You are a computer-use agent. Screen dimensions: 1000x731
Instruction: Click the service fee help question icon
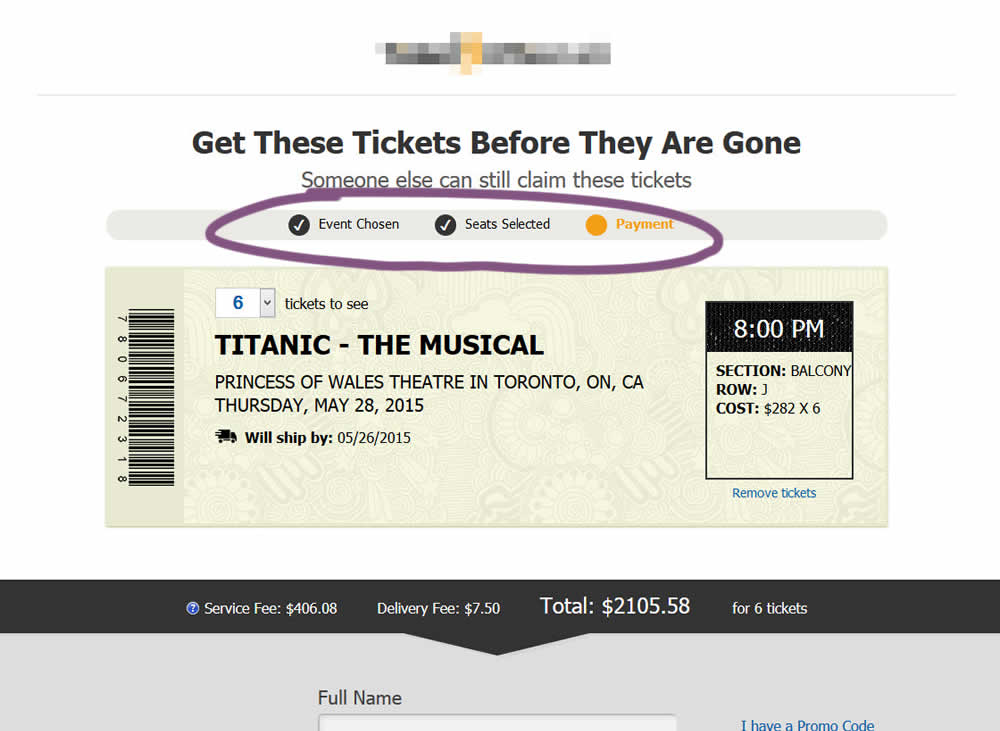coord(193,608)
